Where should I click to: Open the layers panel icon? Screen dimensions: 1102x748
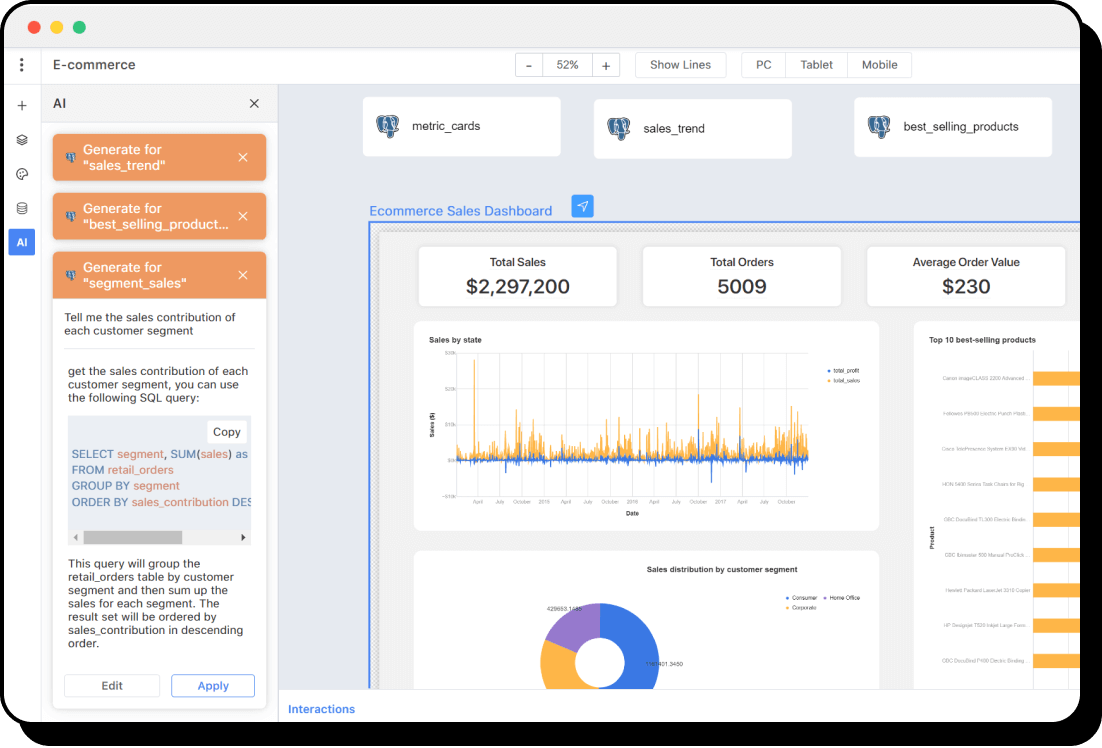22,140
